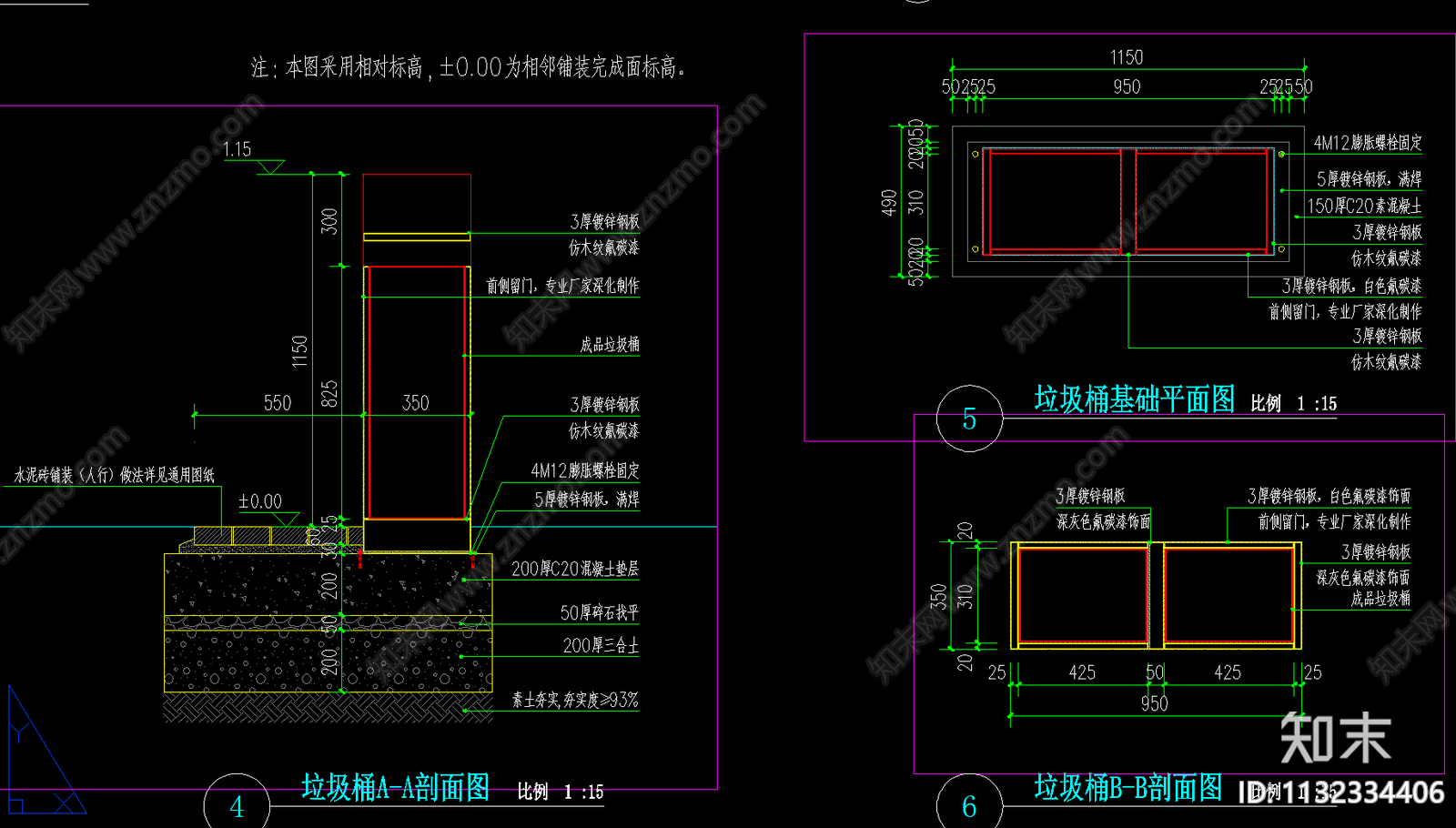Click the 825 vertical dimension text
Viewport: 1456px width, 828px height.
(x=329, y=394)
